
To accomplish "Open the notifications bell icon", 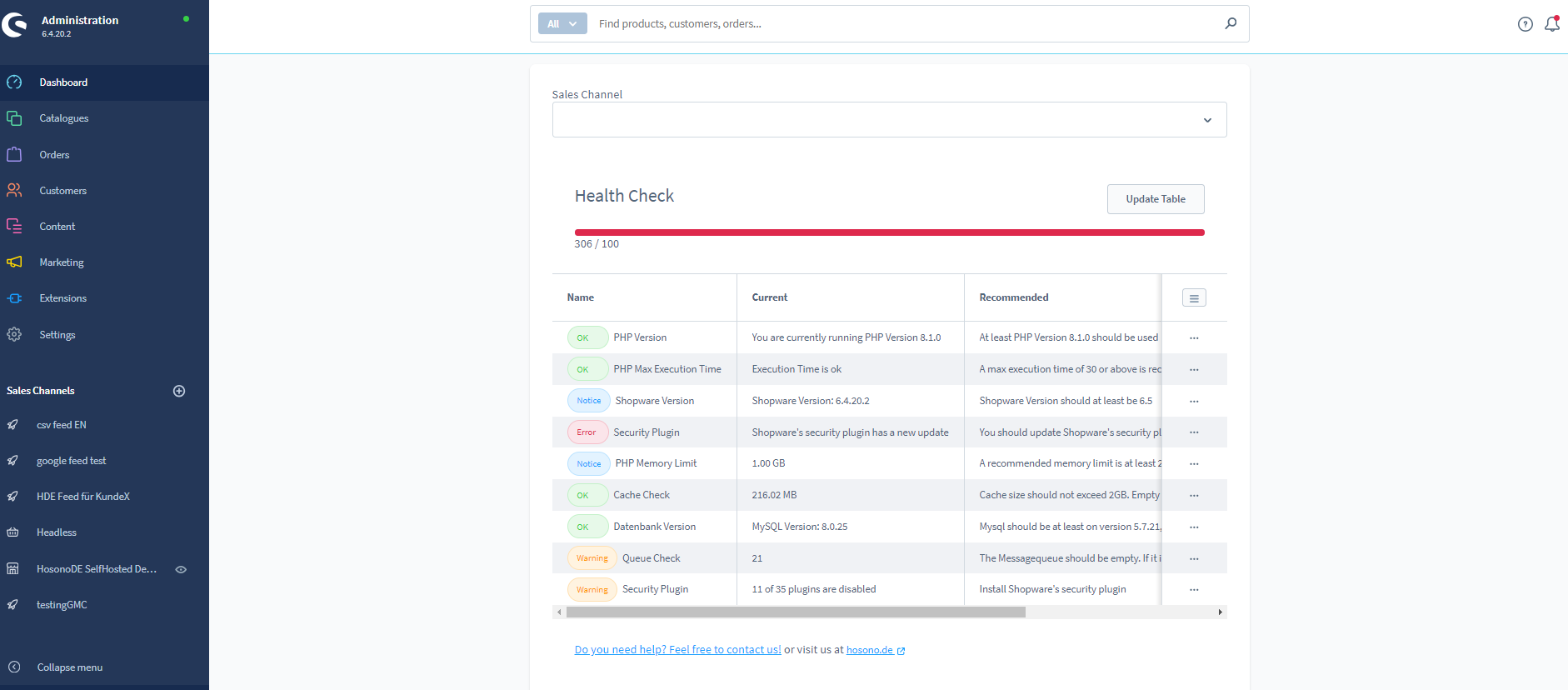I will pos(1552,24).
